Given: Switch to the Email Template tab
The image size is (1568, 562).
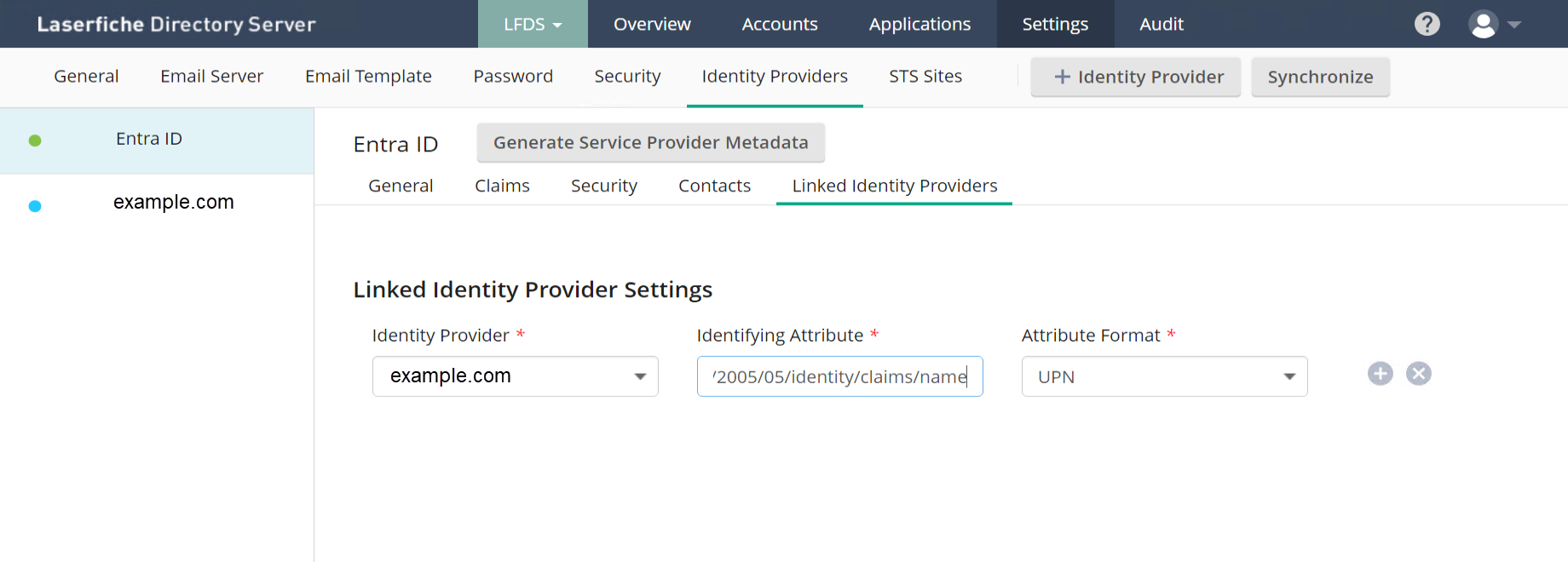Looking at the screenshot, I should 368,77.
